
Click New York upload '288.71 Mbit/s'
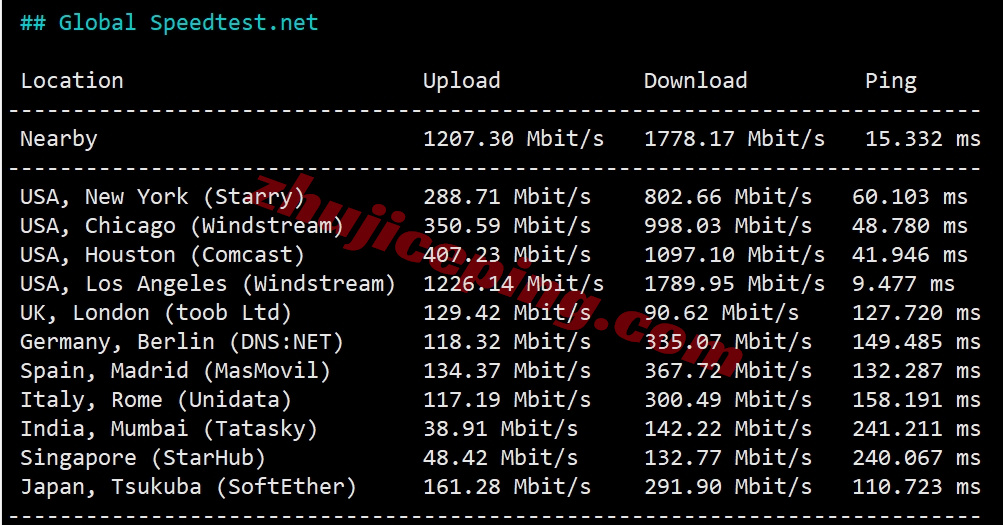(x=507, y=197)
